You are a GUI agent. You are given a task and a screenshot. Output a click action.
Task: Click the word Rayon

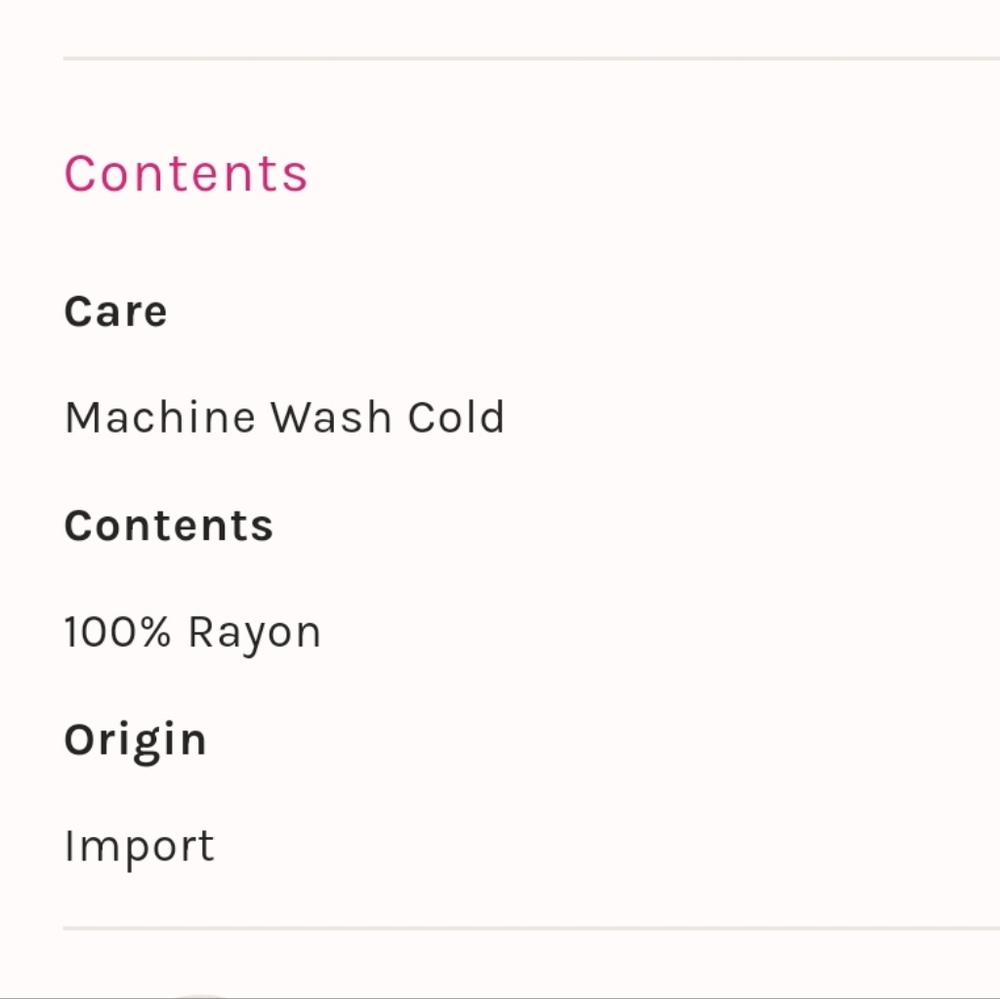coord(254,632)
